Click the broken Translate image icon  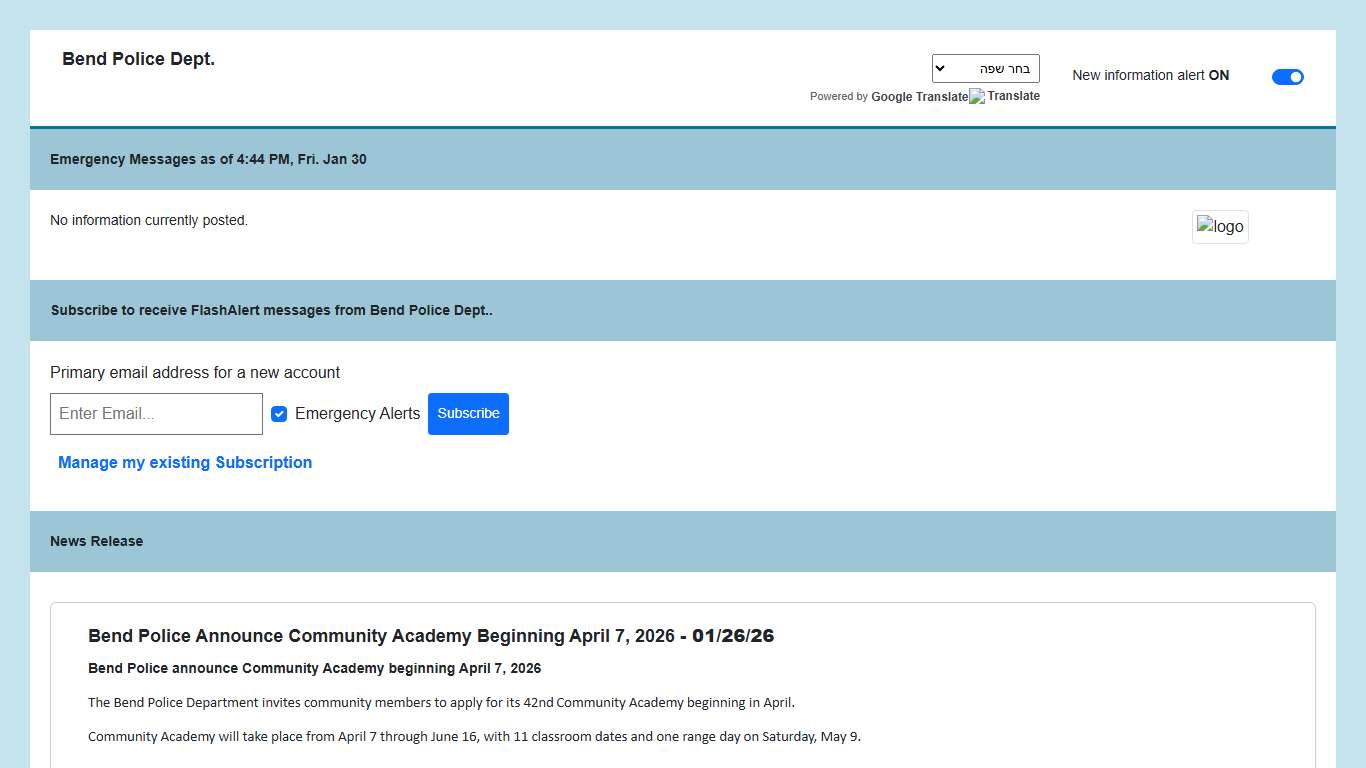point(977,97)
